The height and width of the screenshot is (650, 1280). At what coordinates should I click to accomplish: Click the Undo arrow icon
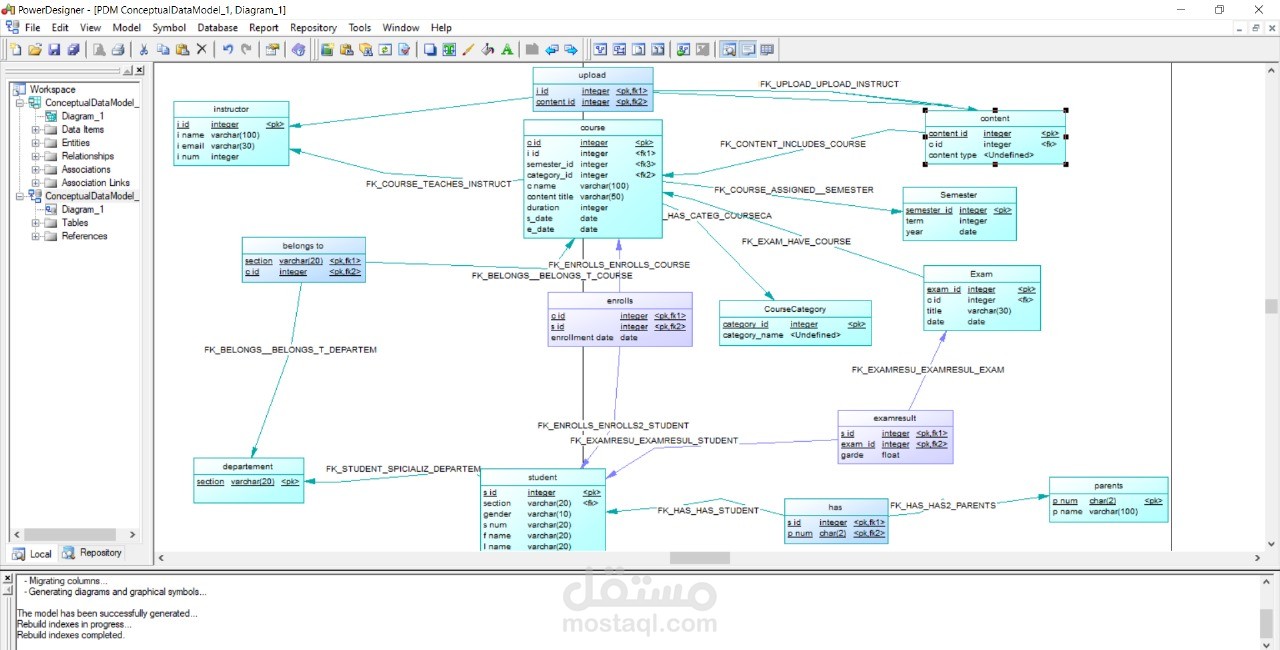[x=228, y=49]
